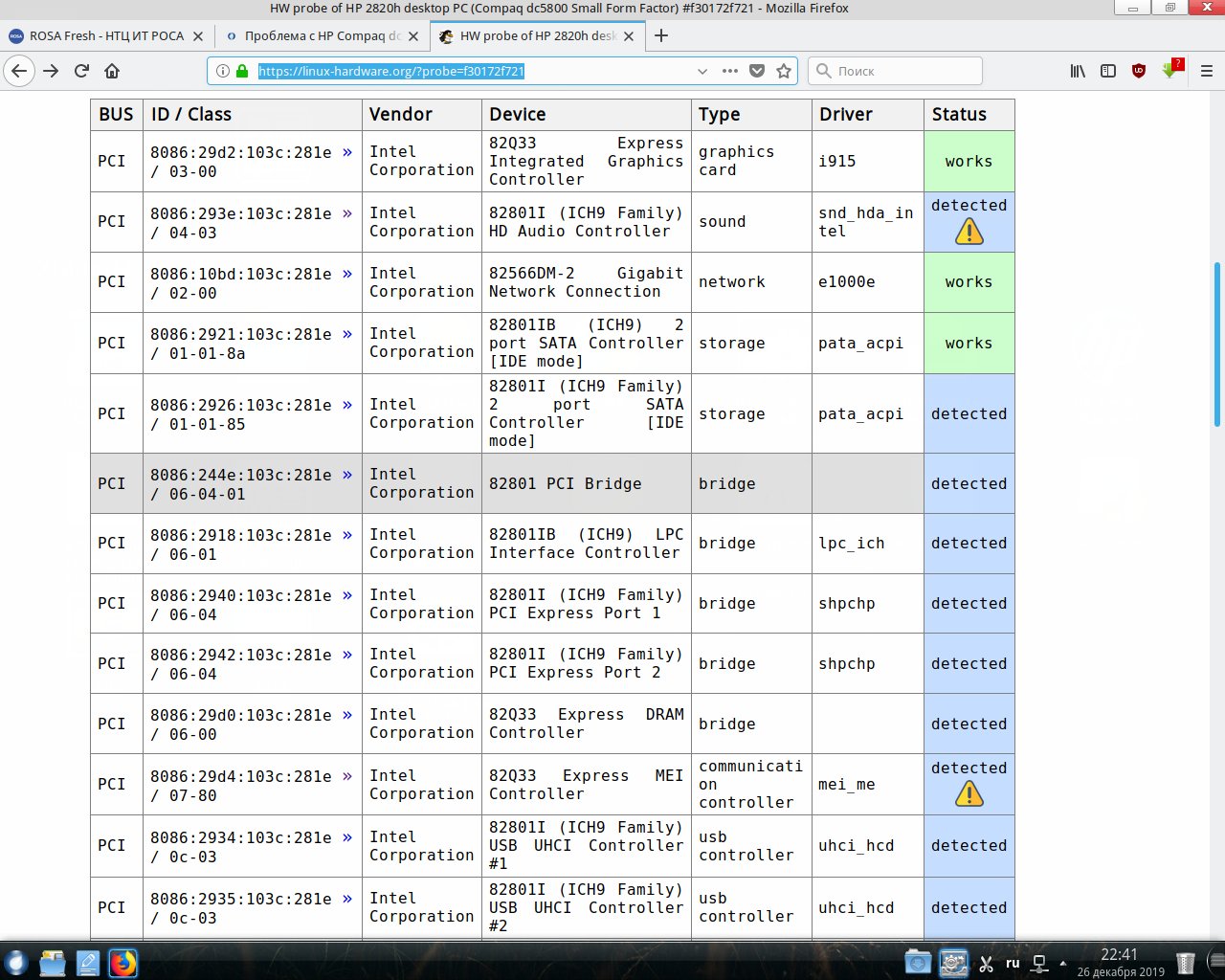Show the Firefox sidebars

pos(1108,71)
